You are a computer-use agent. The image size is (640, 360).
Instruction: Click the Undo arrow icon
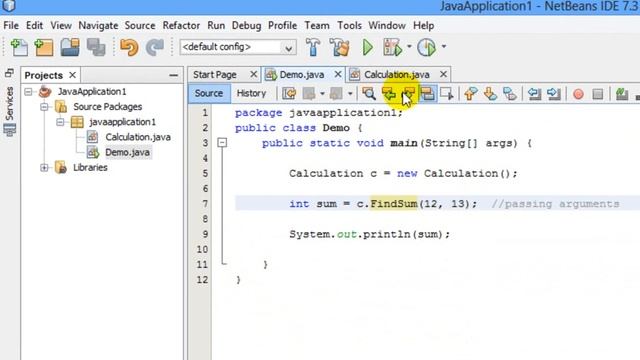coord(129,47)
